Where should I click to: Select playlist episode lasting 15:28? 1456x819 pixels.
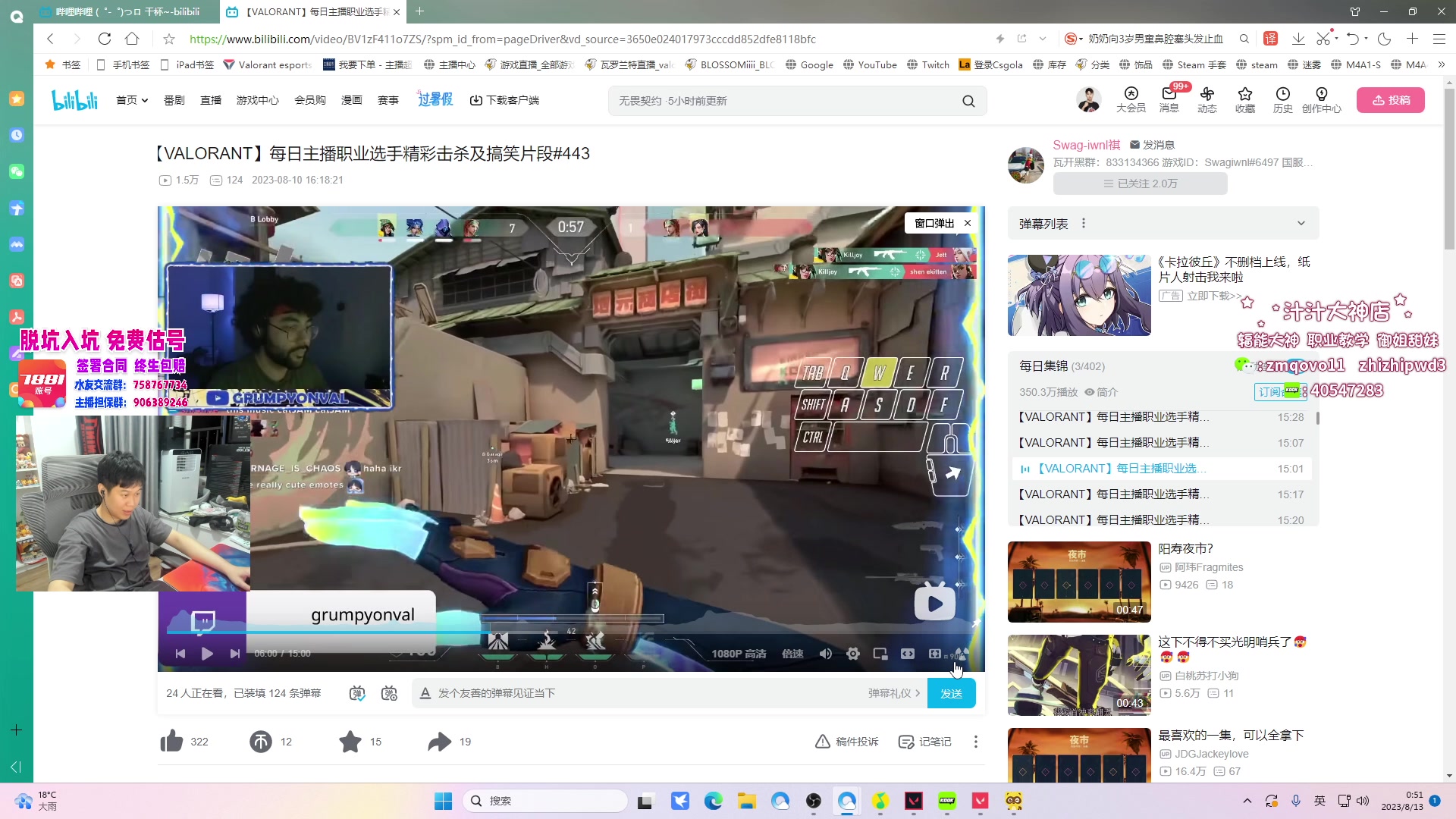(1160, 417)
